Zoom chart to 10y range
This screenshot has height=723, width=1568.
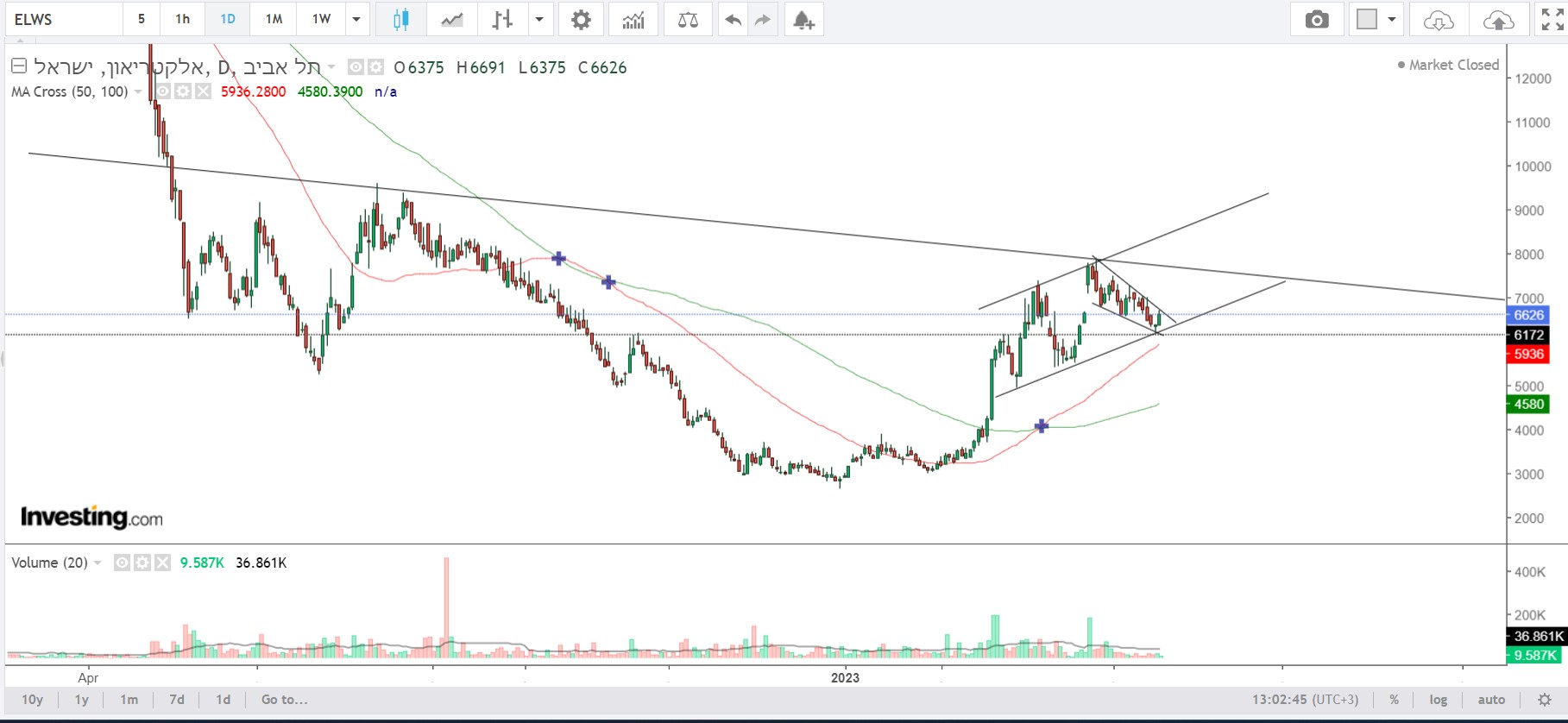point(33,700)
